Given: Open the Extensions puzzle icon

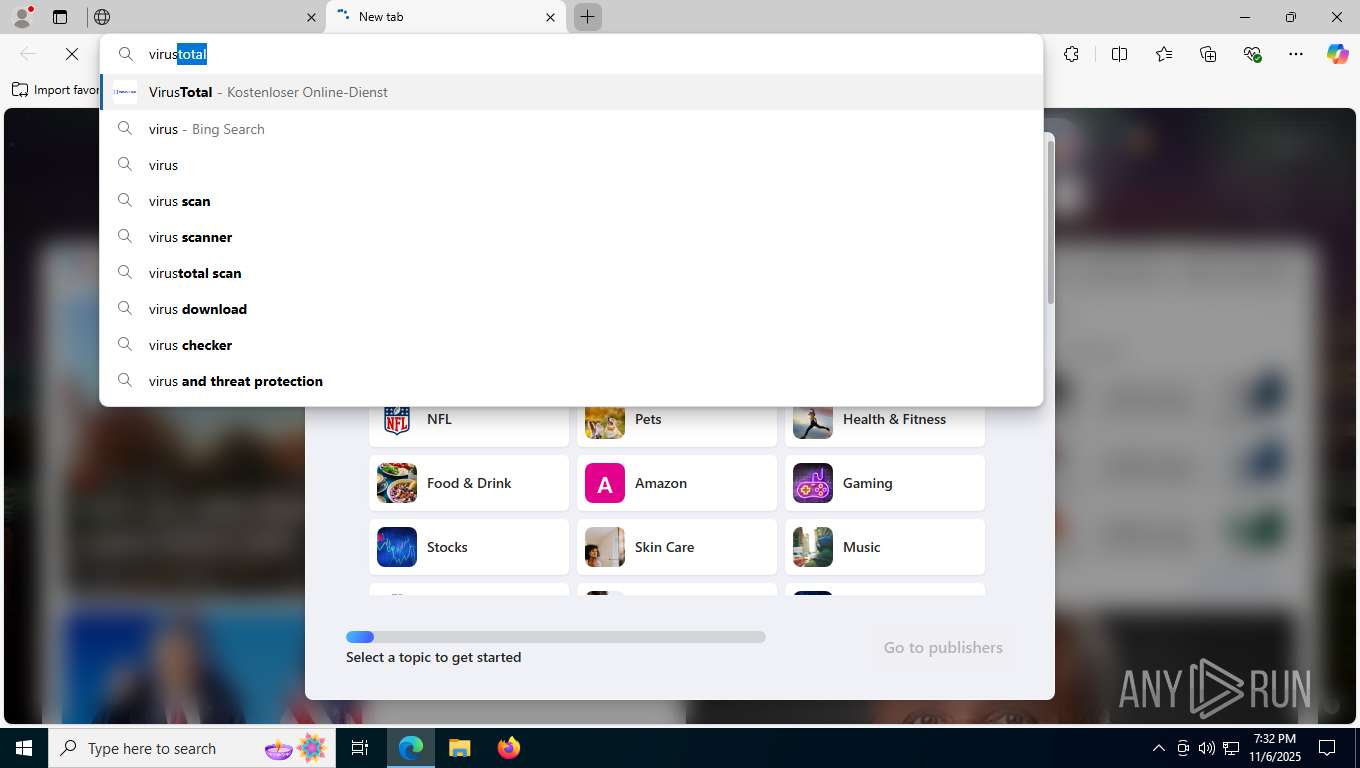Looking at the screenshot, I should pos(1071,54).
